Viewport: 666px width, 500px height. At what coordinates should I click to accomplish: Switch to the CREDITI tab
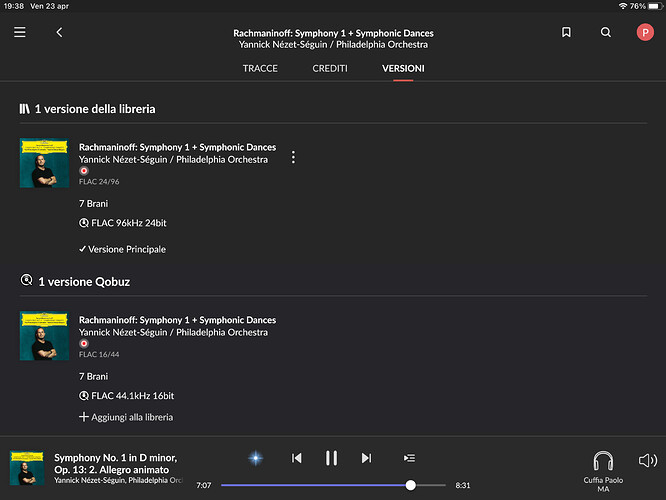[x=330, y=68]
